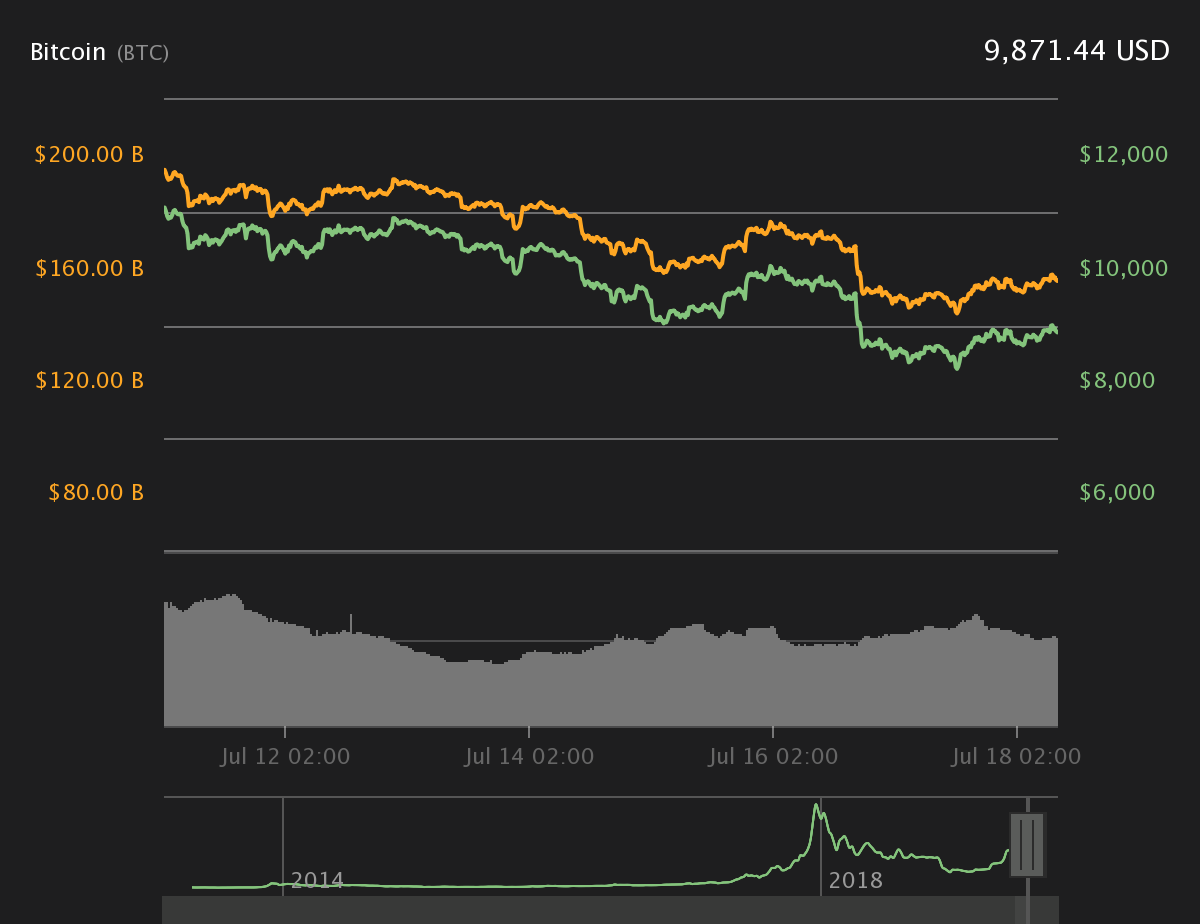
Task: Click the Jul 12 02:00 date label
Action: coord(285,756)
